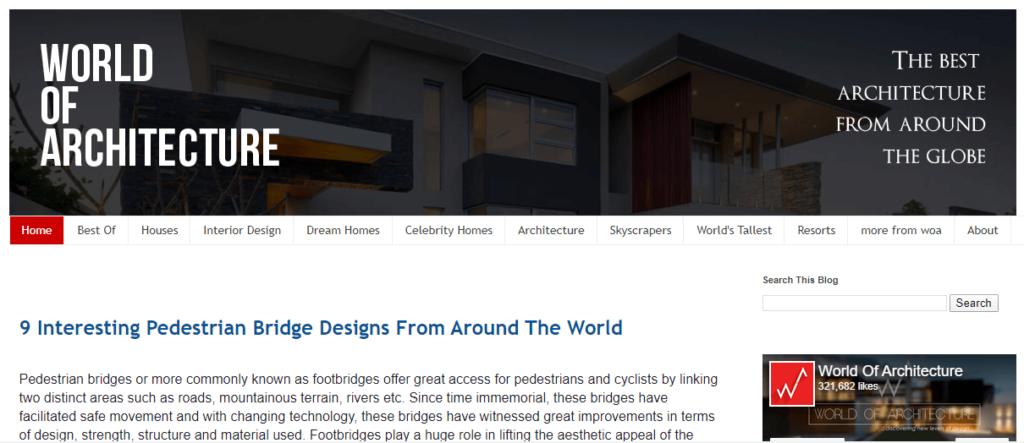This screenshot has width=1024, height=443.
Task: Open the About page
Action: 982,230
